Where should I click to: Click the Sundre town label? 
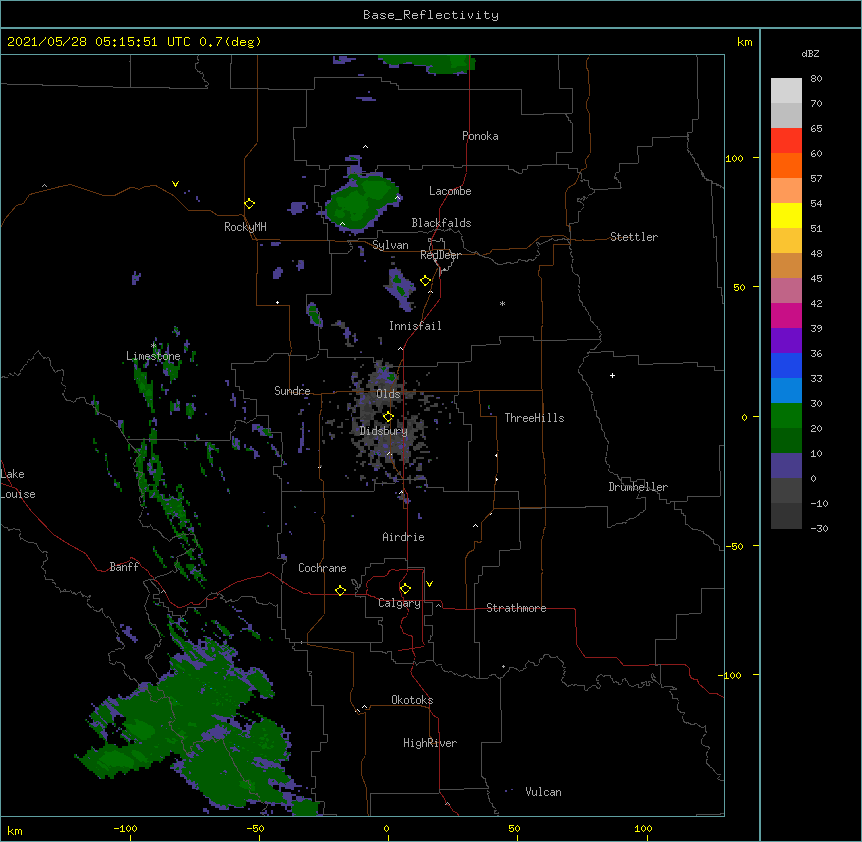[x=292, y=391]
